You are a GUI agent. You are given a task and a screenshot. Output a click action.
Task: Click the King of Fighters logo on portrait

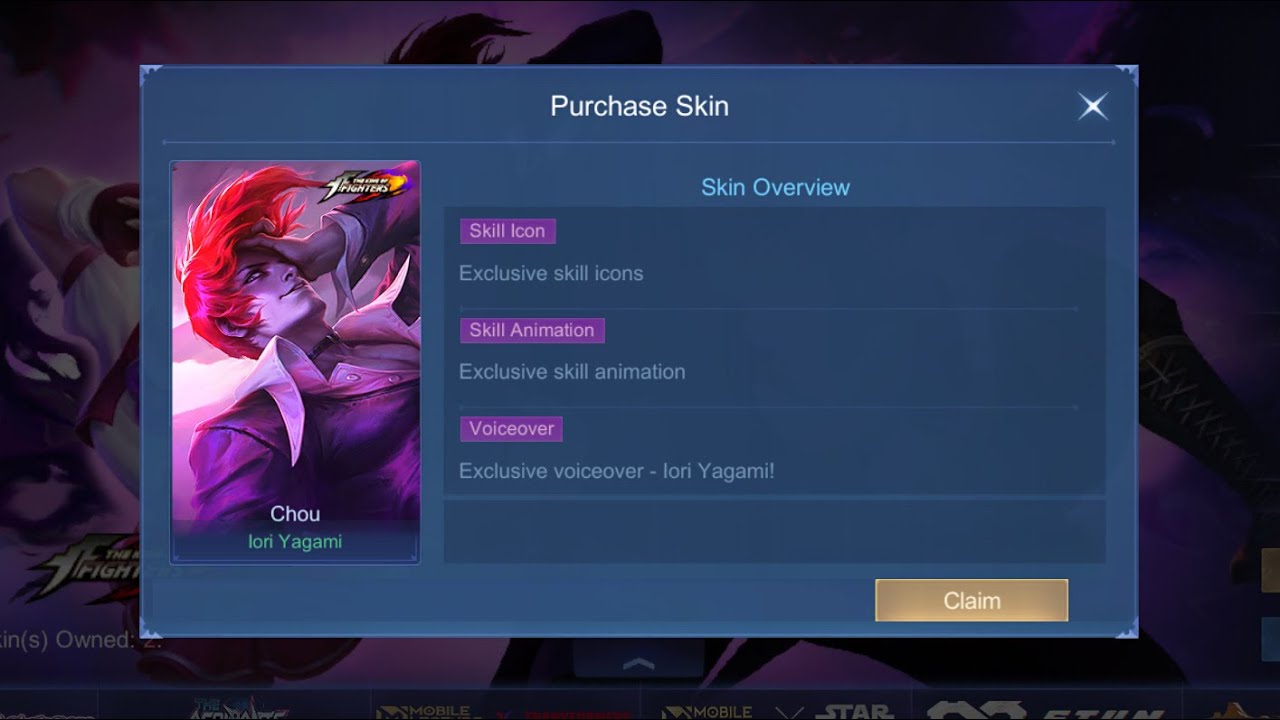pos(364,185)
